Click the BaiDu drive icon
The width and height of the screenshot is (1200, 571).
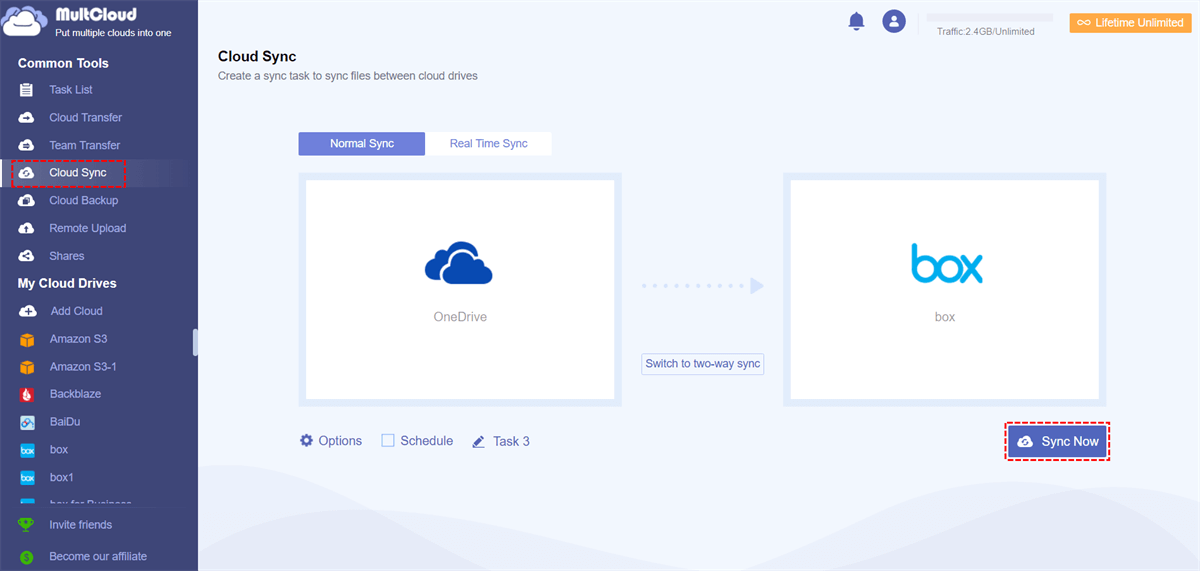pyautogui.click(x=27, y=422)
